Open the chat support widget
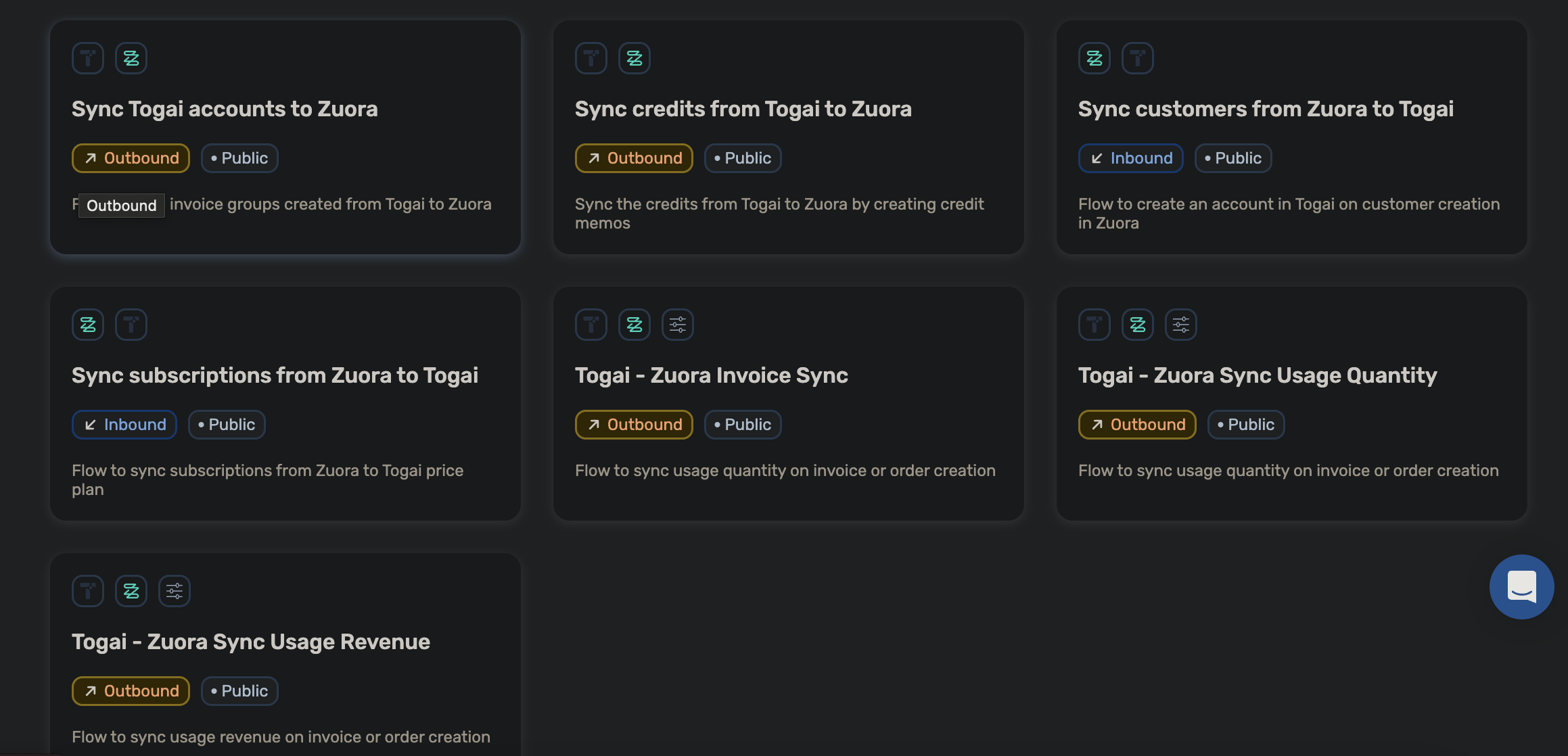The image size is (1568, 756). point(1521,586)
